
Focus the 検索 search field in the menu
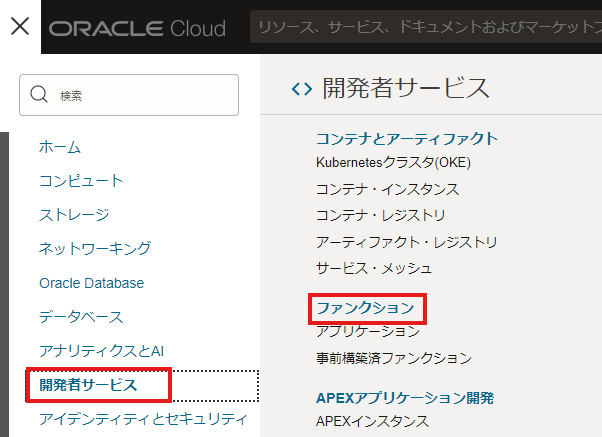pos(129,95)
